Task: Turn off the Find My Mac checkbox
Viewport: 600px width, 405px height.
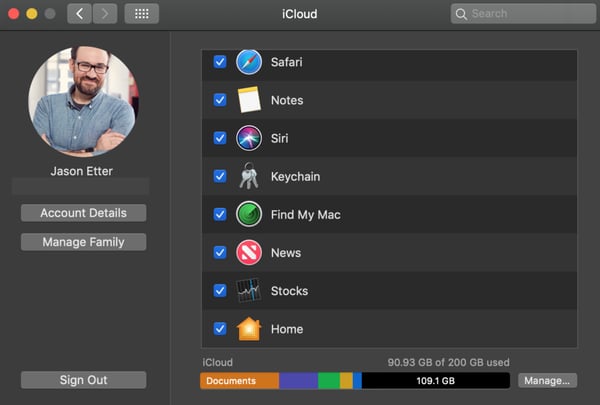Action: point(220,214)
